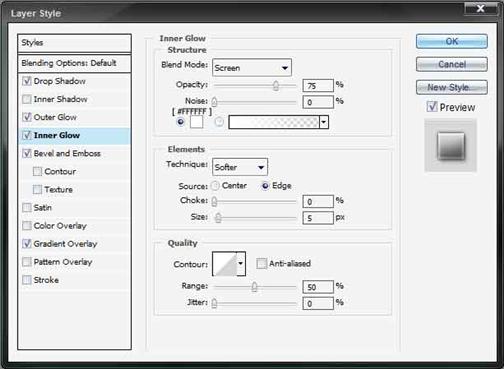The width and height of the screenshot is (504, 369).
Task: Choose Center as glow source
Action: coord(216,186)
